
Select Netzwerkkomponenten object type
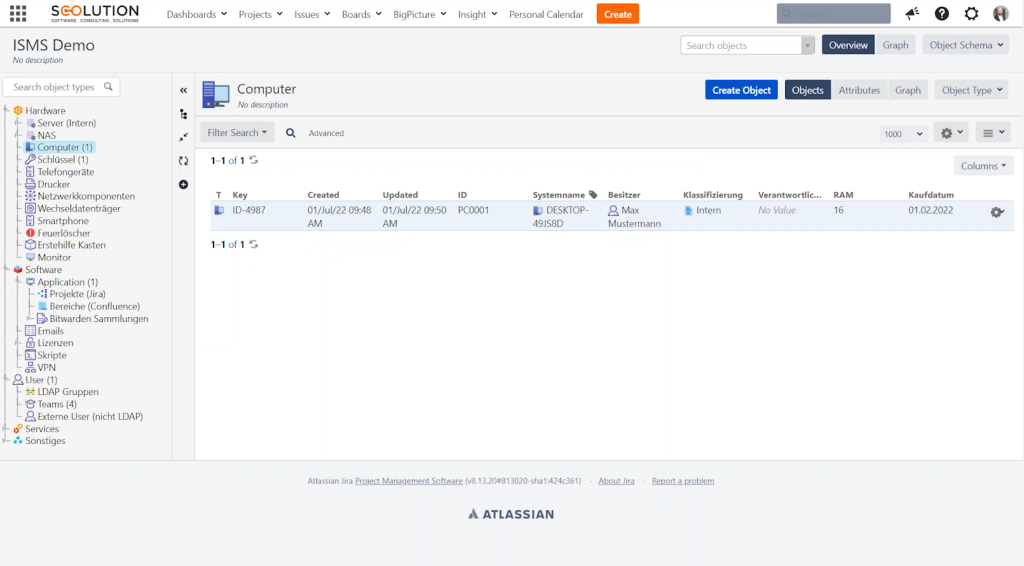[86, 196]
